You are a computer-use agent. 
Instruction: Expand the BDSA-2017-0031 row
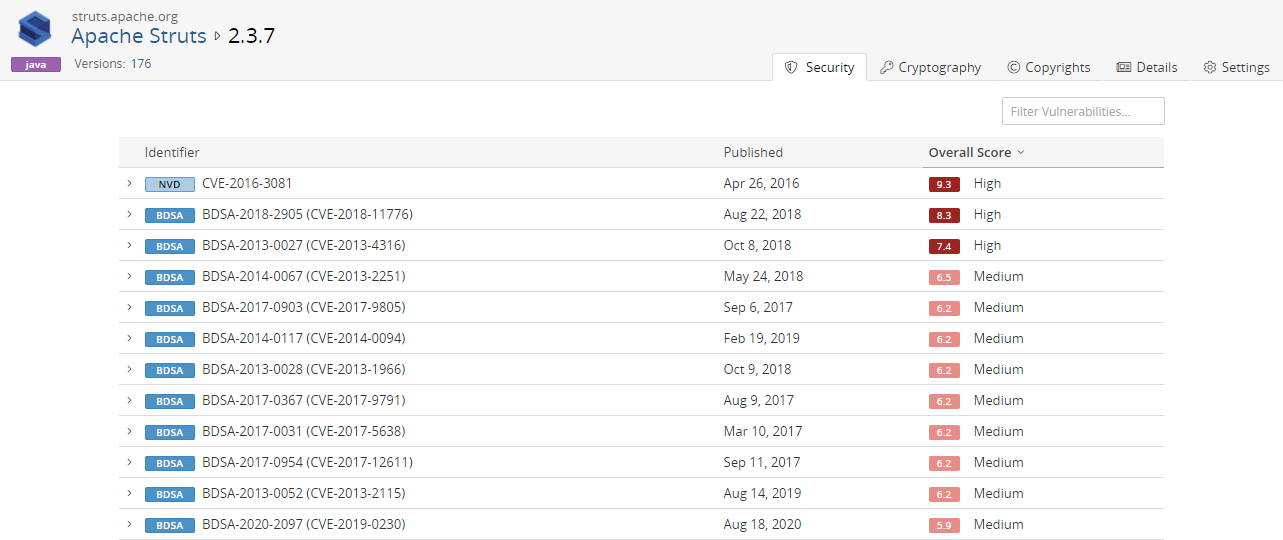pos(129,431)
